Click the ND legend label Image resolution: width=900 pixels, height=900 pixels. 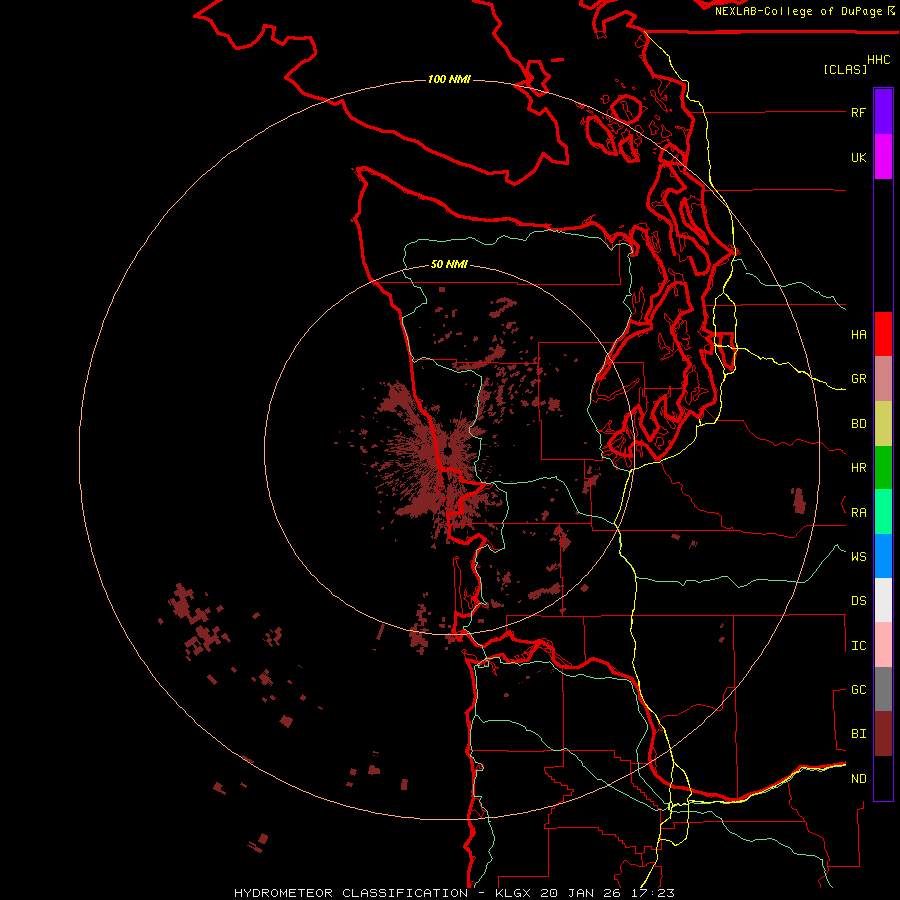(858, 778)
